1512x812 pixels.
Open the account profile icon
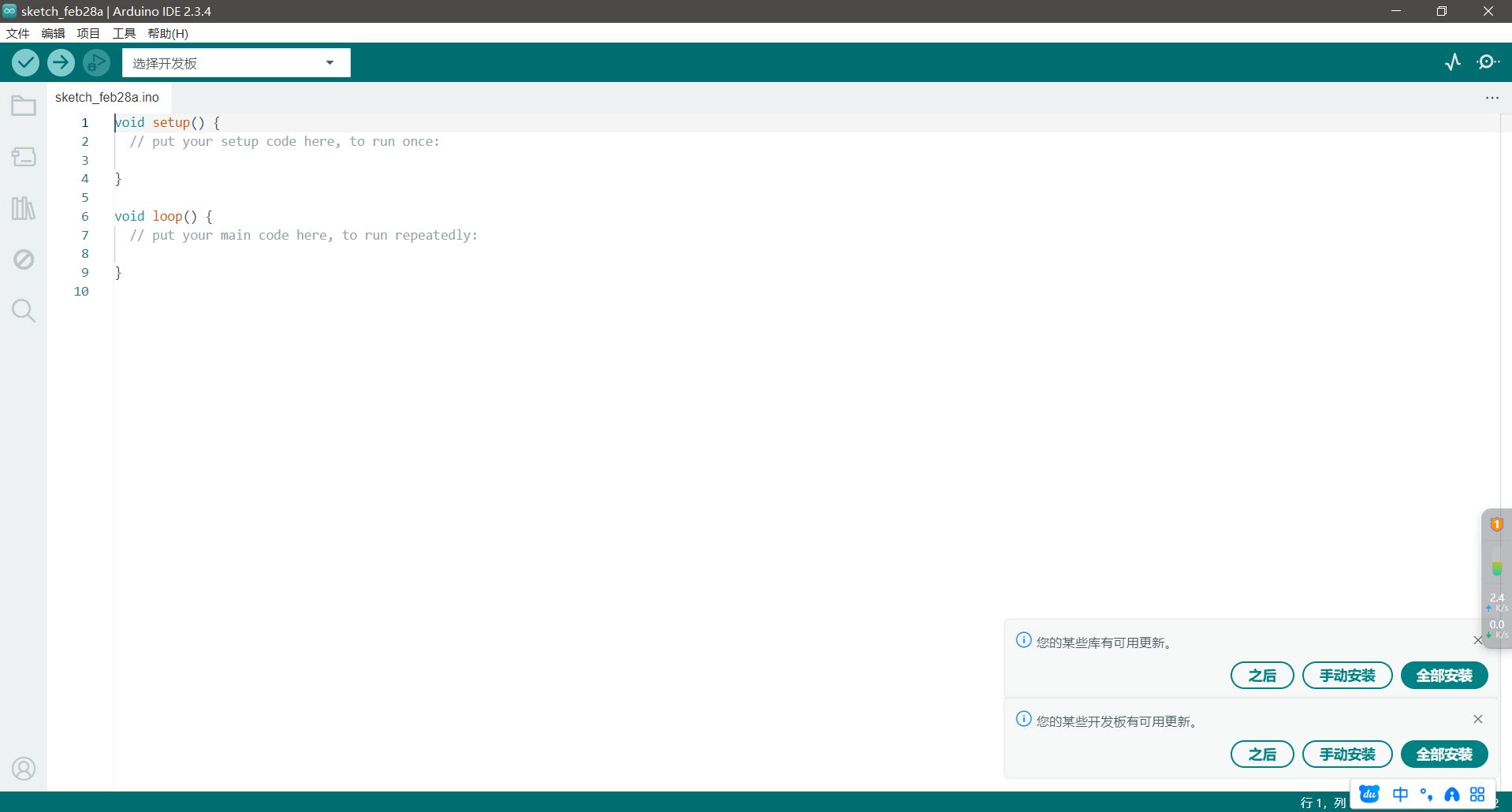coord(24,769)
